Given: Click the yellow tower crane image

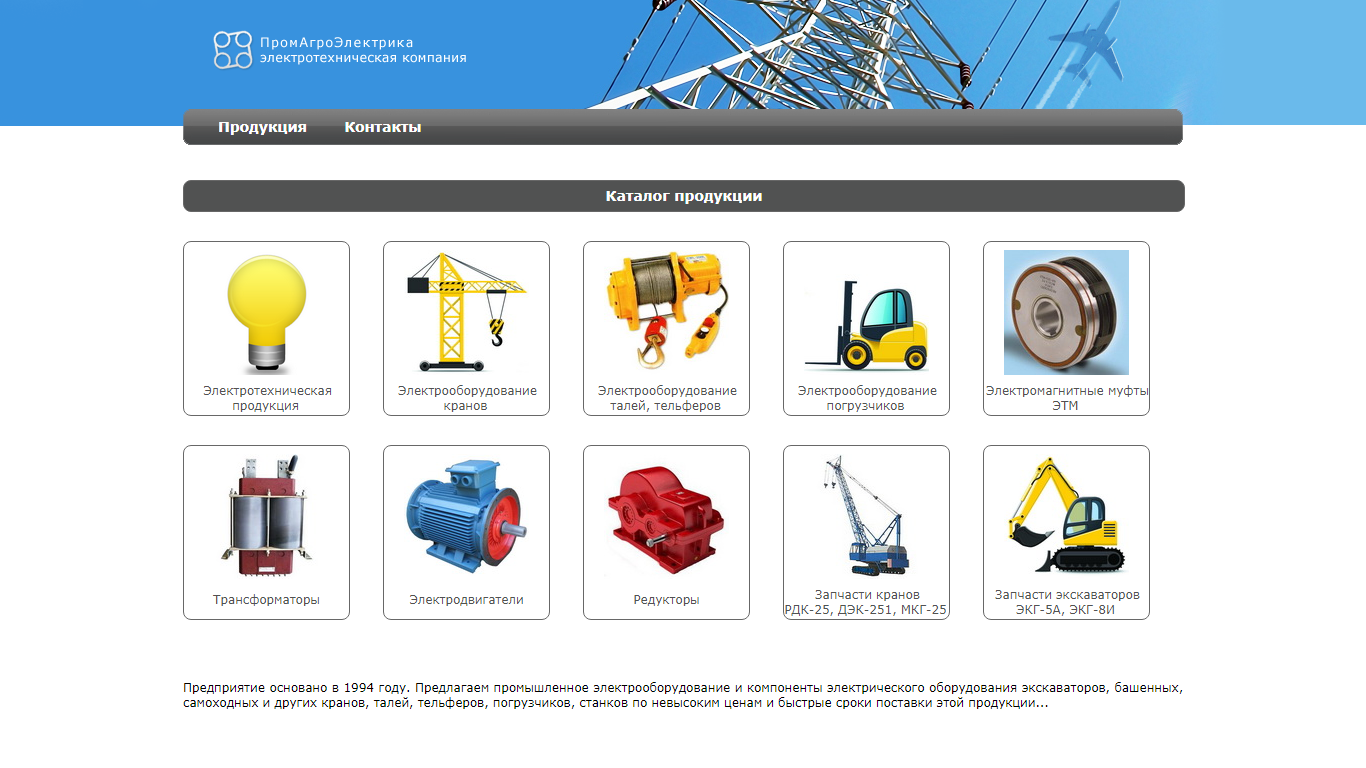Looking at the screenshot, I should tap(466, 313).
